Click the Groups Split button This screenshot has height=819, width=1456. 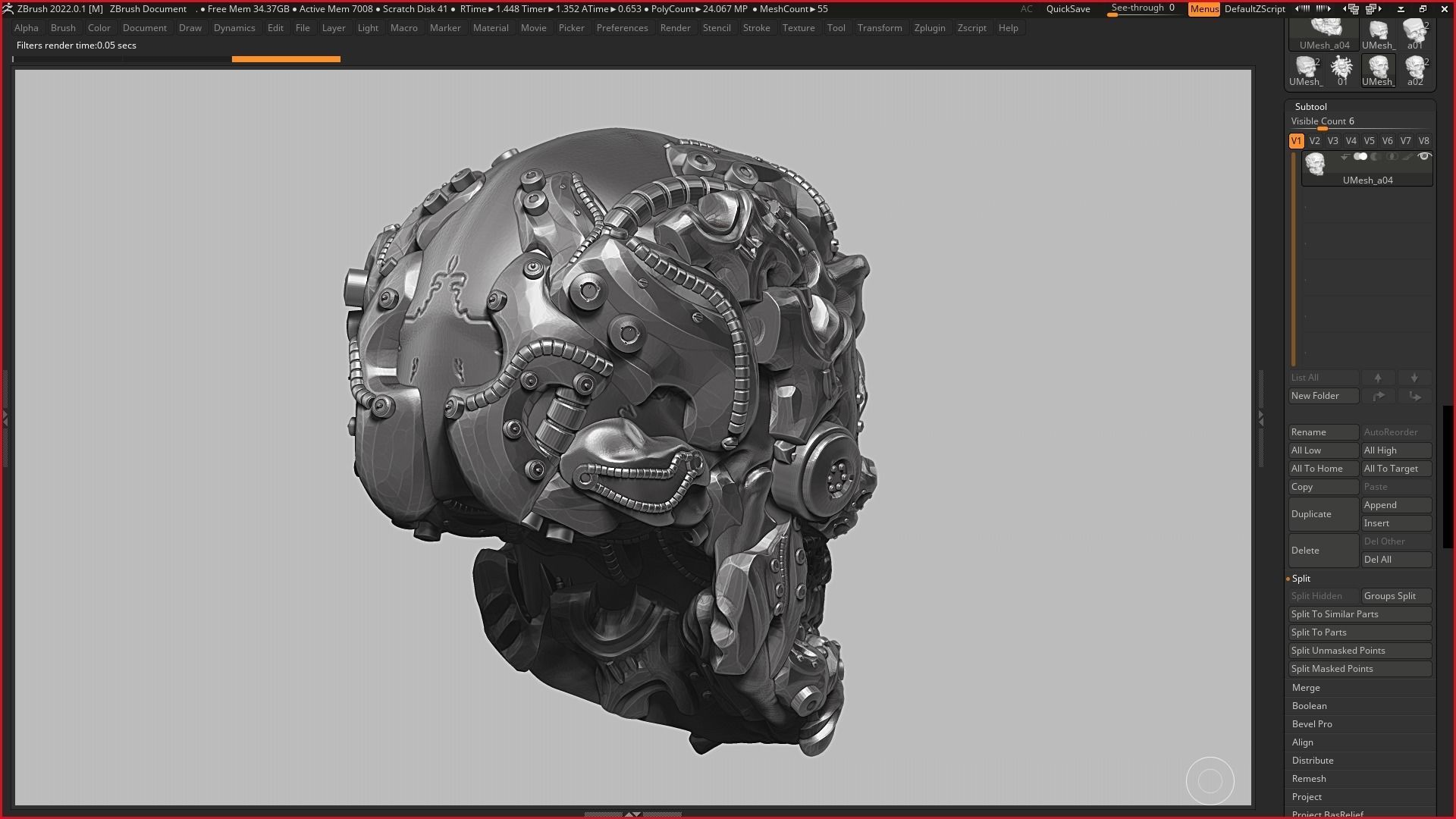pyautogui.click(x=1396, y=596)
